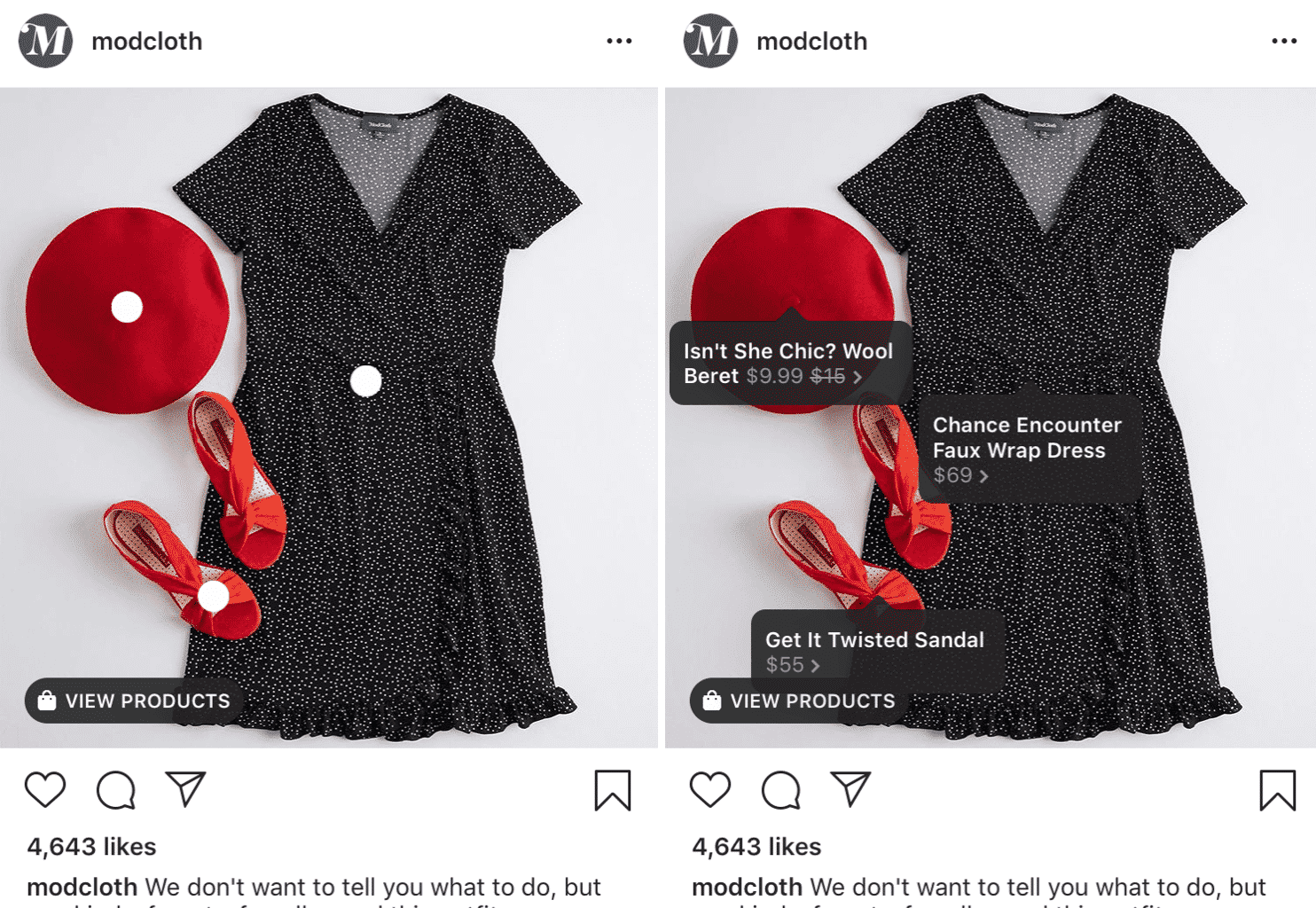
Task: Tap the white product dot on red sandal
Action: [213, 597]
